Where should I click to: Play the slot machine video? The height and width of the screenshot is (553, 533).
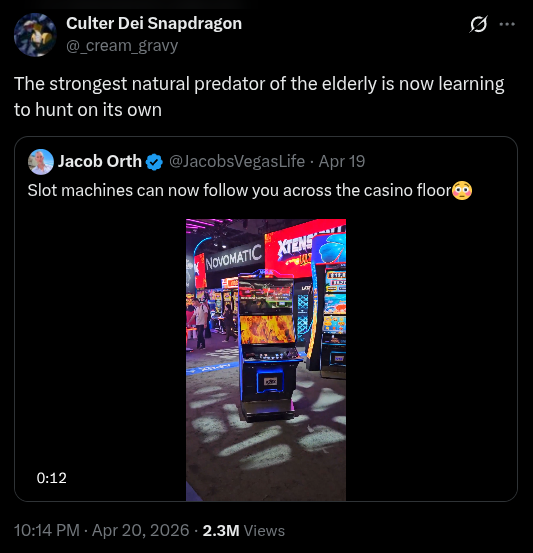point(266,360)
